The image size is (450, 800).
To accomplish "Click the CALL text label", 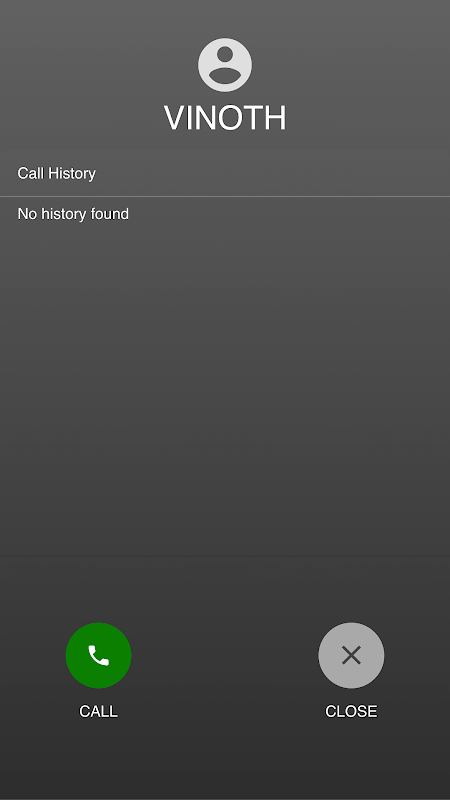I will 98,711.
